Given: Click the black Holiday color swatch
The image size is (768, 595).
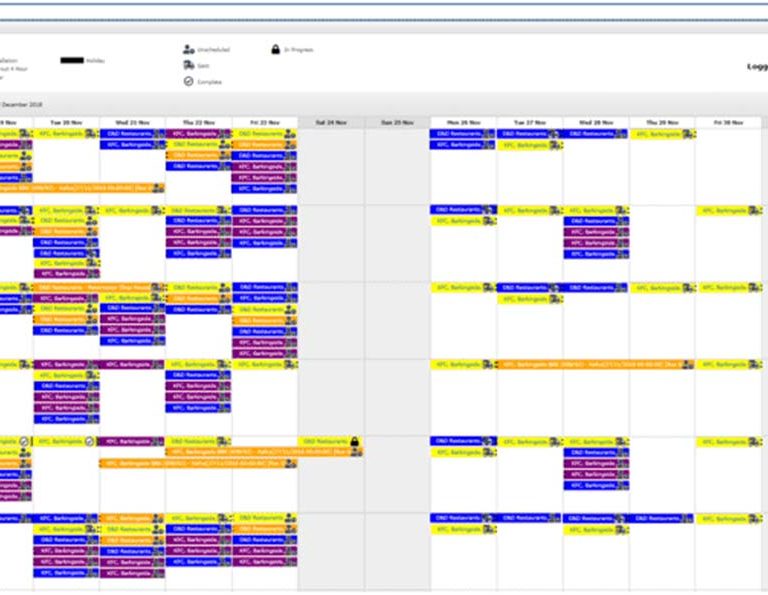Looking at the screenshot, I should (x=72, y=60).
